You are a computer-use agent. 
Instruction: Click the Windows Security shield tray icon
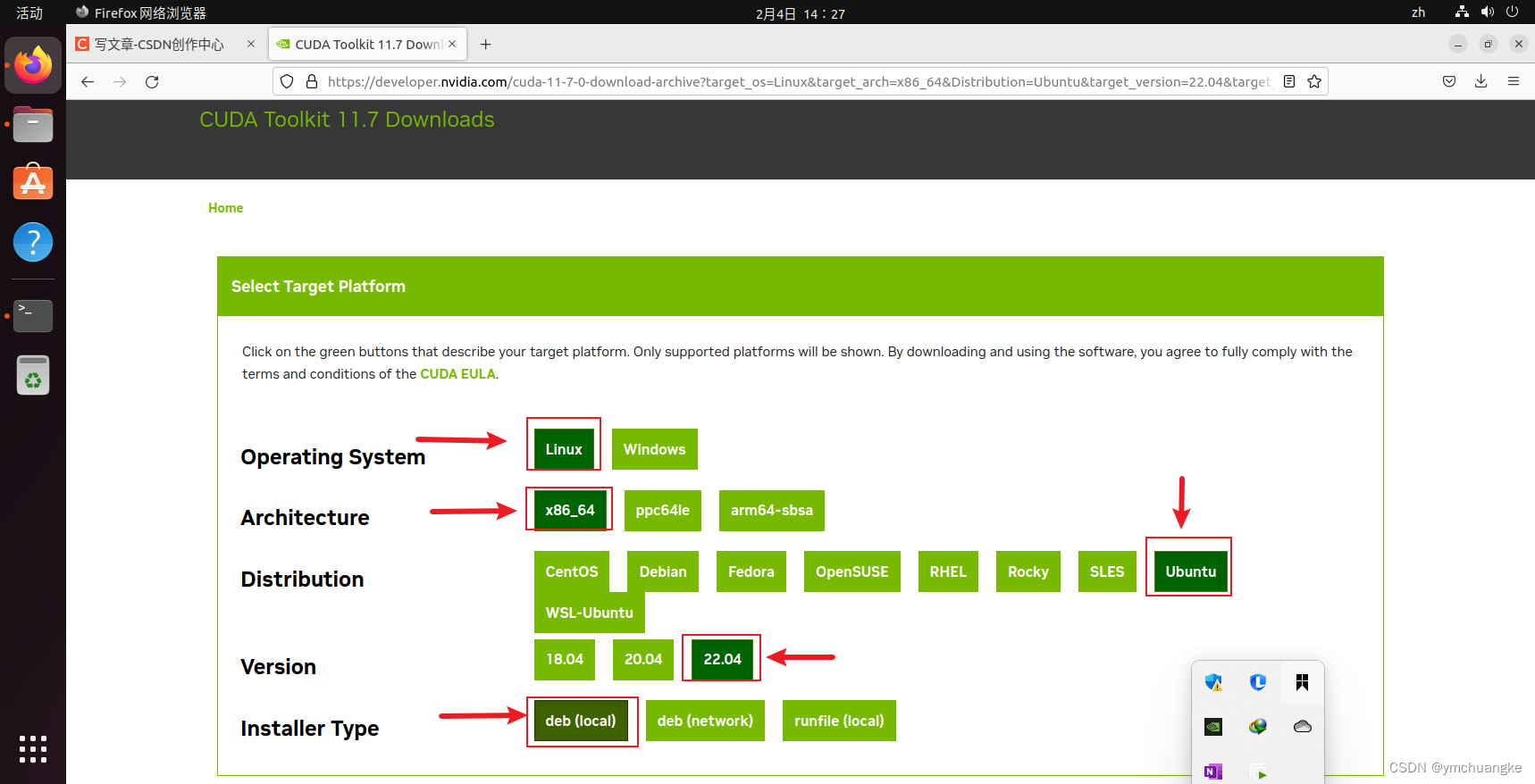click(1213, 682)
